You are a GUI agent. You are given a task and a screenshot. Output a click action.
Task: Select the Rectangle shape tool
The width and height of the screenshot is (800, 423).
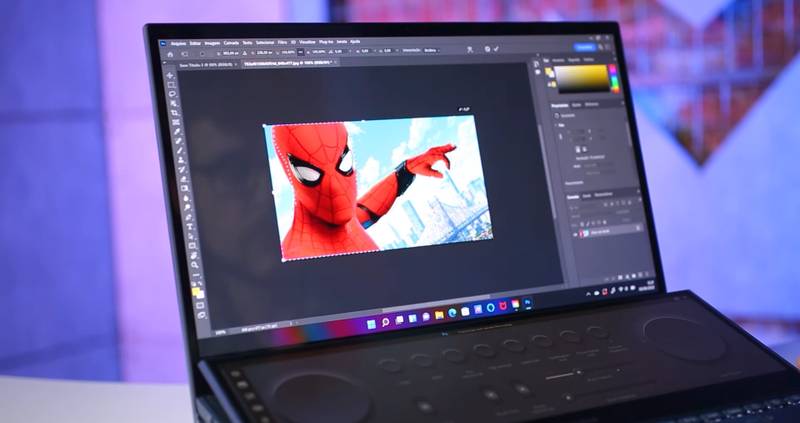[x=193, y=246]
